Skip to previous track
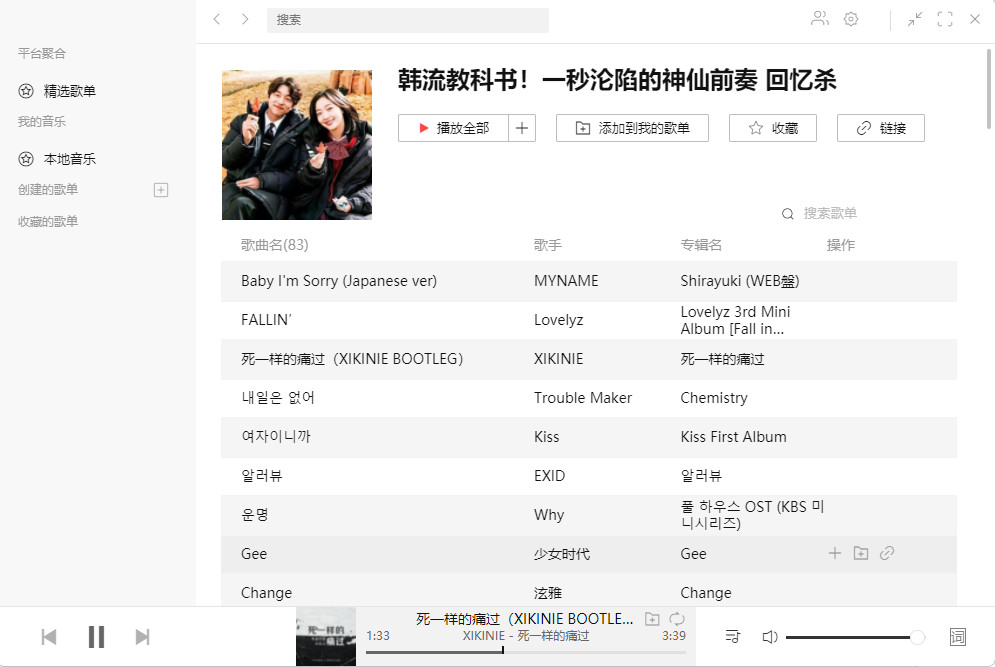The height and width of the screenshot is (667, 995). pyautogui.click(x=49, y=637)
